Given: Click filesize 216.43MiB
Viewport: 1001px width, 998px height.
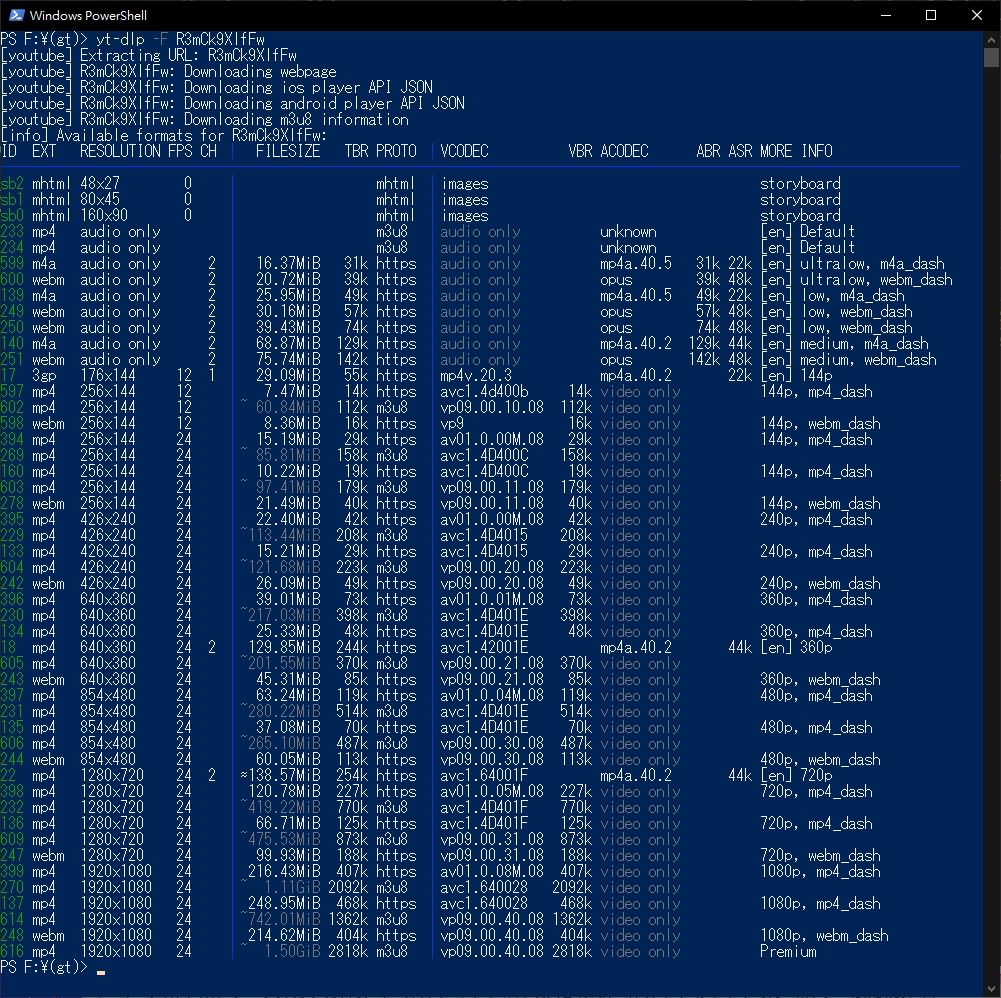Looking at the screenshot, I should (x=284, y=872).
